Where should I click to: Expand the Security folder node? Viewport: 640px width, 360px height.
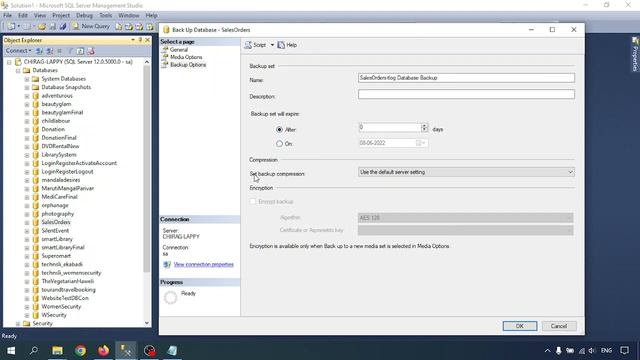18,323
